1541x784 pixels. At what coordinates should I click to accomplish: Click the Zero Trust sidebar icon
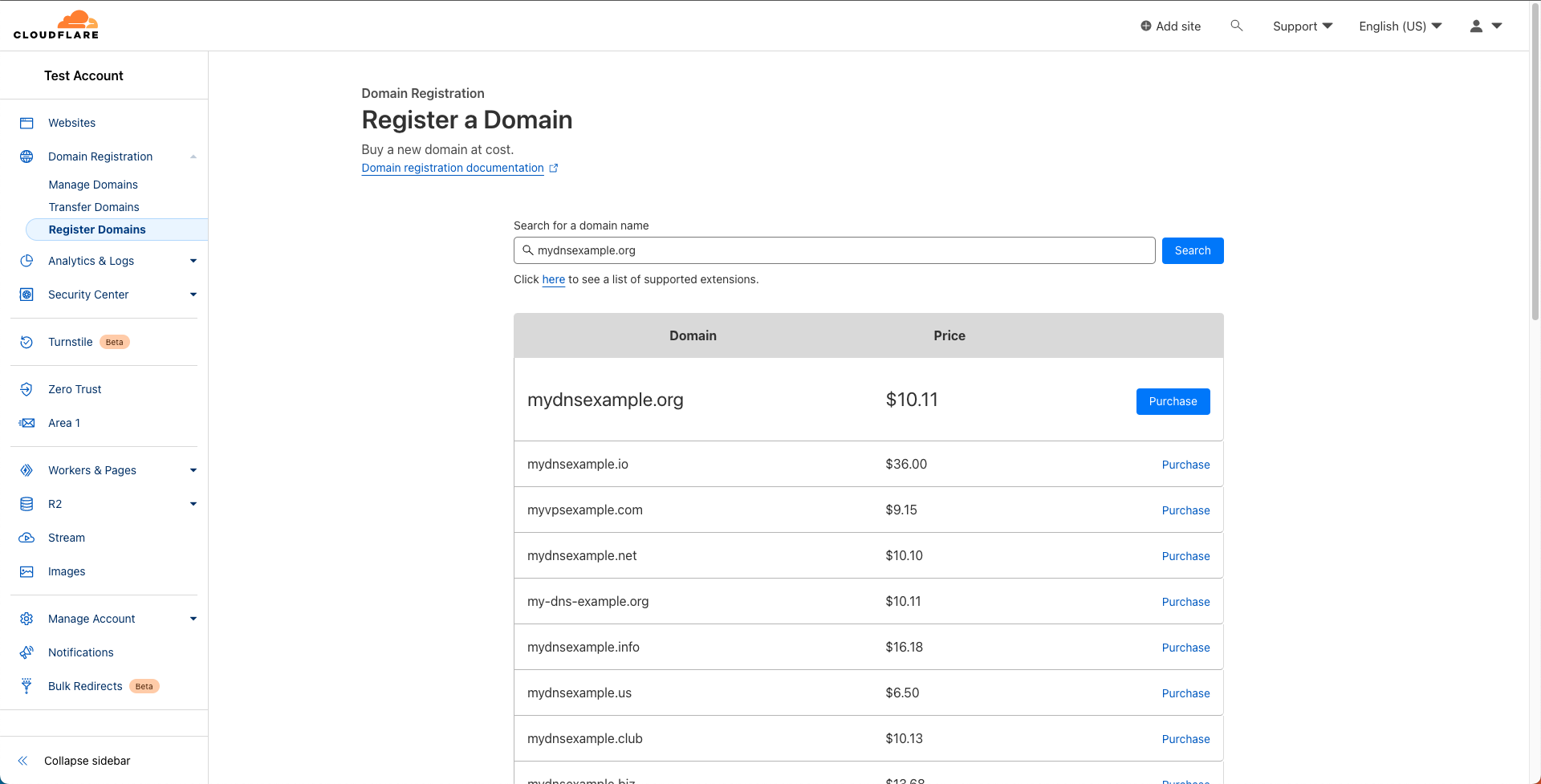[26, 389]
